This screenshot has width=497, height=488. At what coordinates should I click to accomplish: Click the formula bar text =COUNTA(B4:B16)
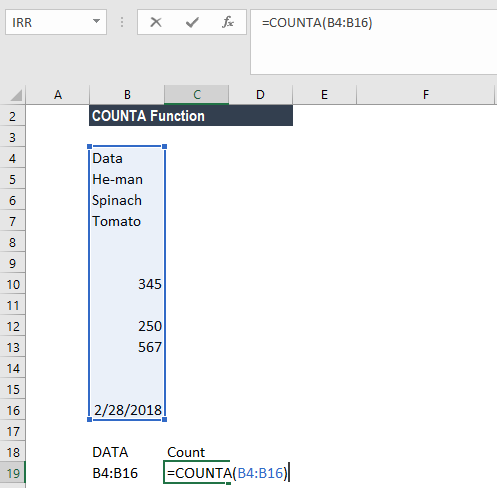[x=317, y=23]
